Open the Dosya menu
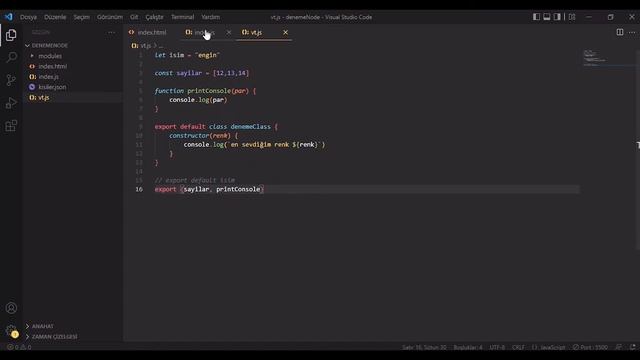This screenshot has height=360, width=640. 28,17
